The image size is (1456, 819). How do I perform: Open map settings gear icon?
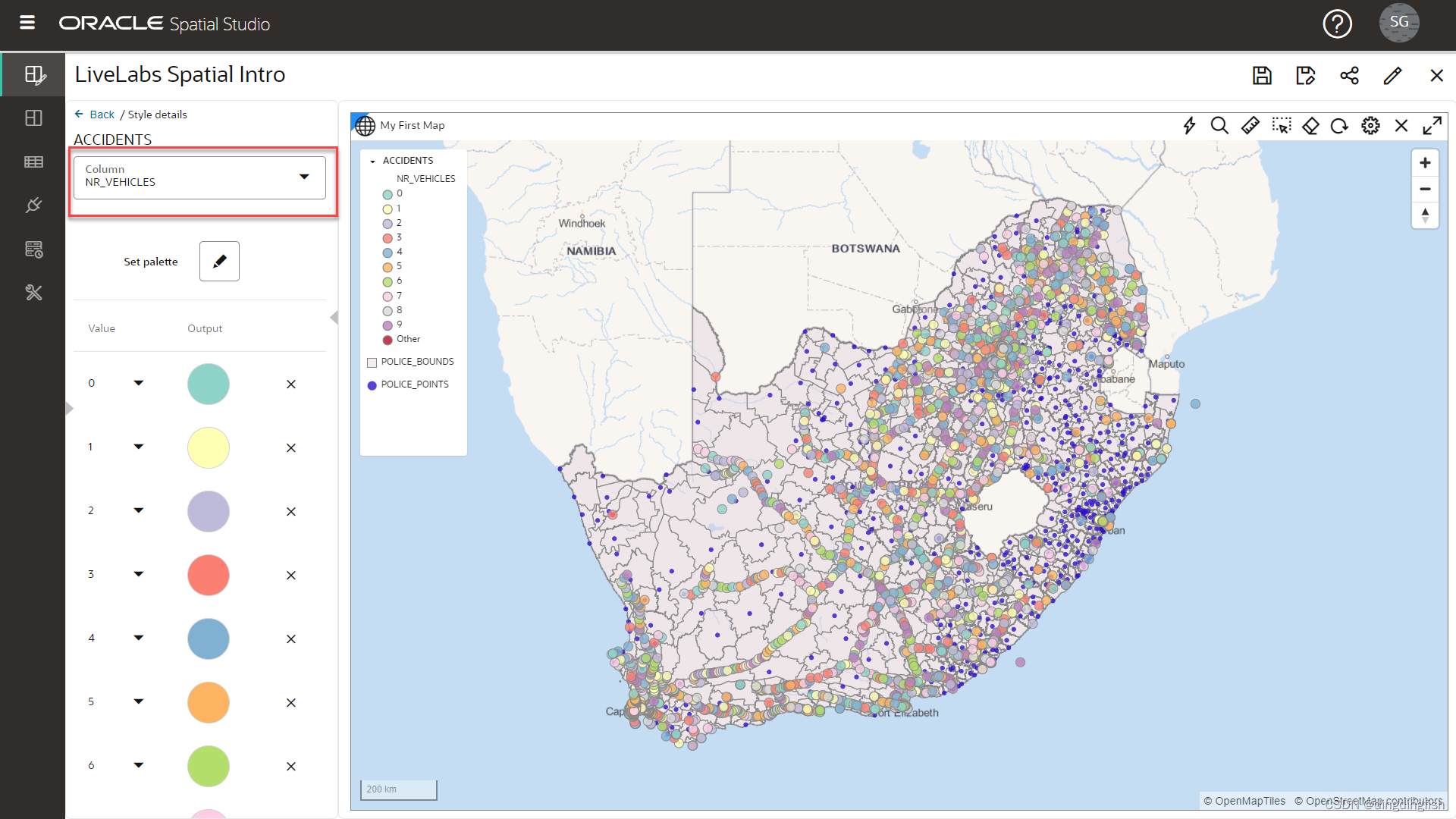coord(1370,125)
